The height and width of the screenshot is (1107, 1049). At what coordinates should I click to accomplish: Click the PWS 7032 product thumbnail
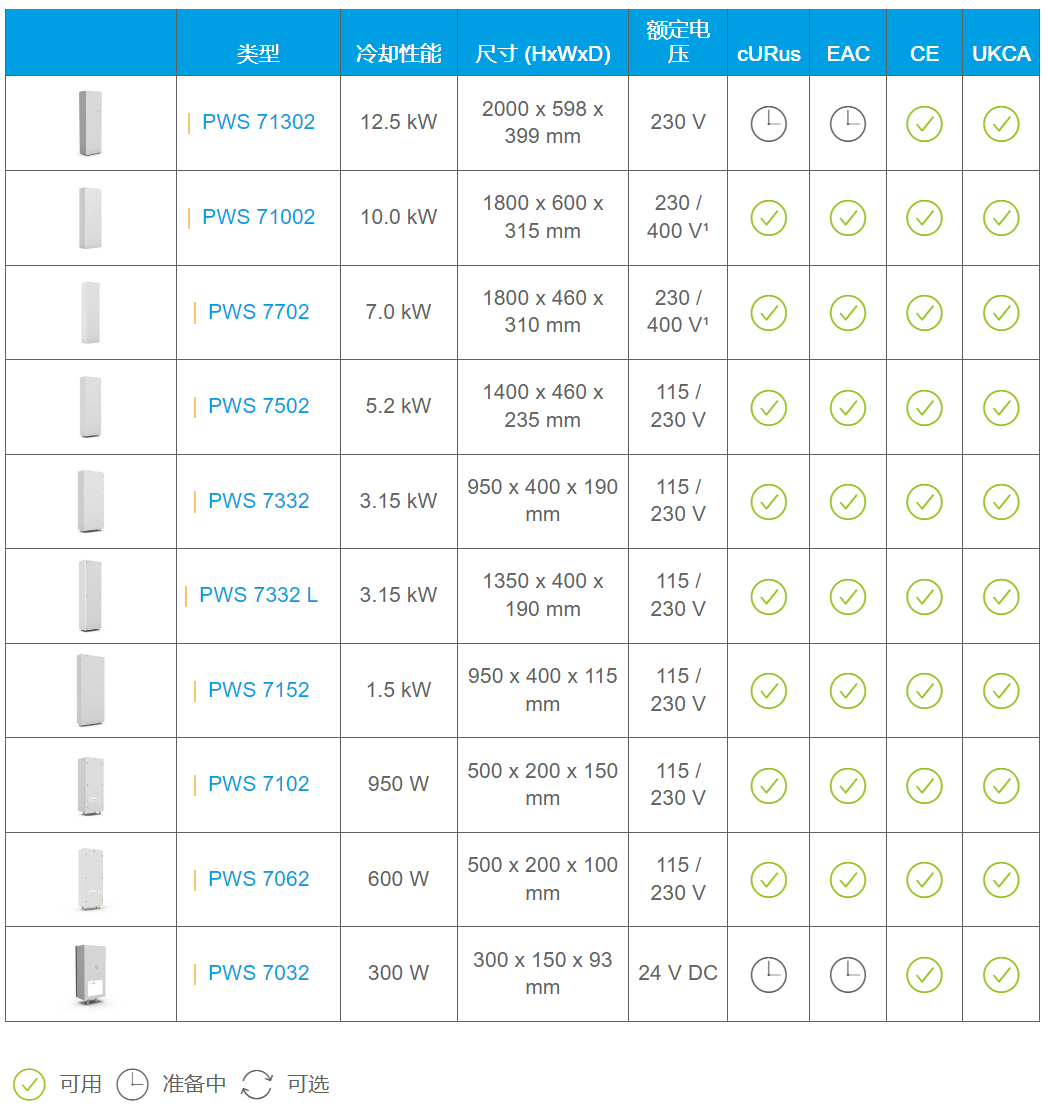pos(91,974)
